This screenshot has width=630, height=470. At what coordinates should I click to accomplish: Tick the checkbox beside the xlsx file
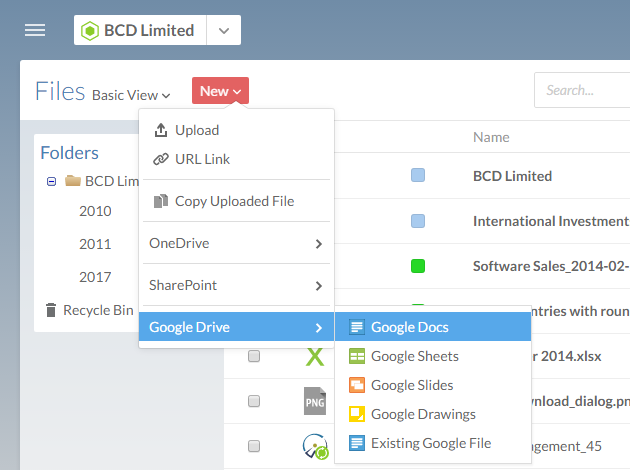coord(254,357)
